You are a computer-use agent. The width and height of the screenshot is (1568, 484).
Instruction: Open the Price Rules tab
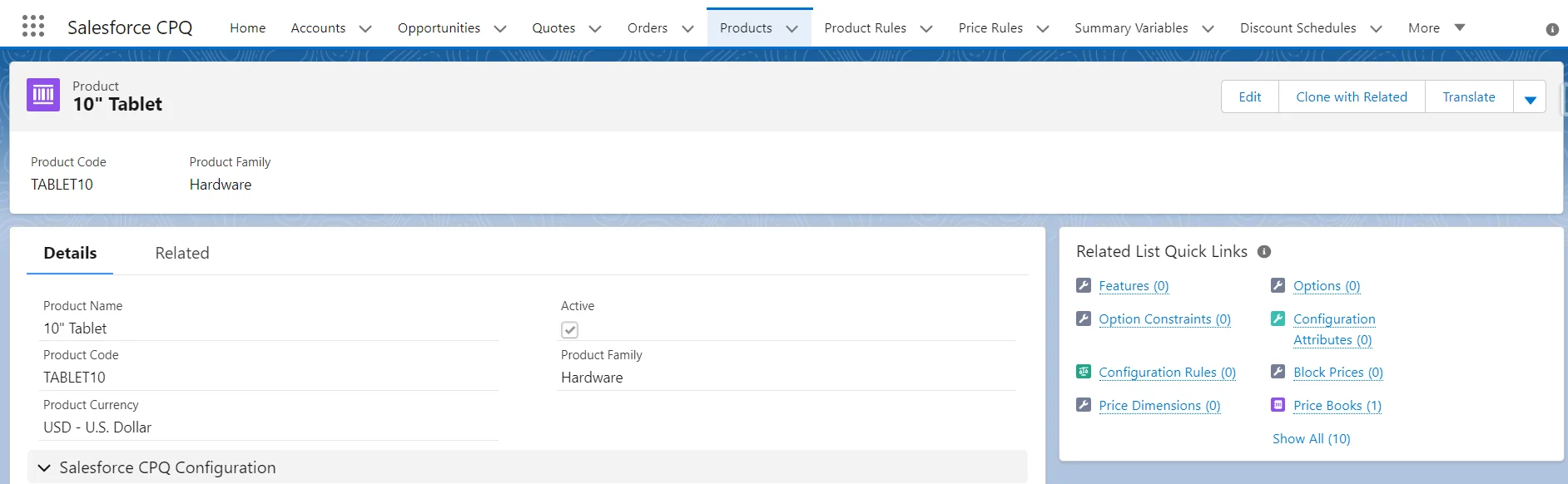coord(990,28)
